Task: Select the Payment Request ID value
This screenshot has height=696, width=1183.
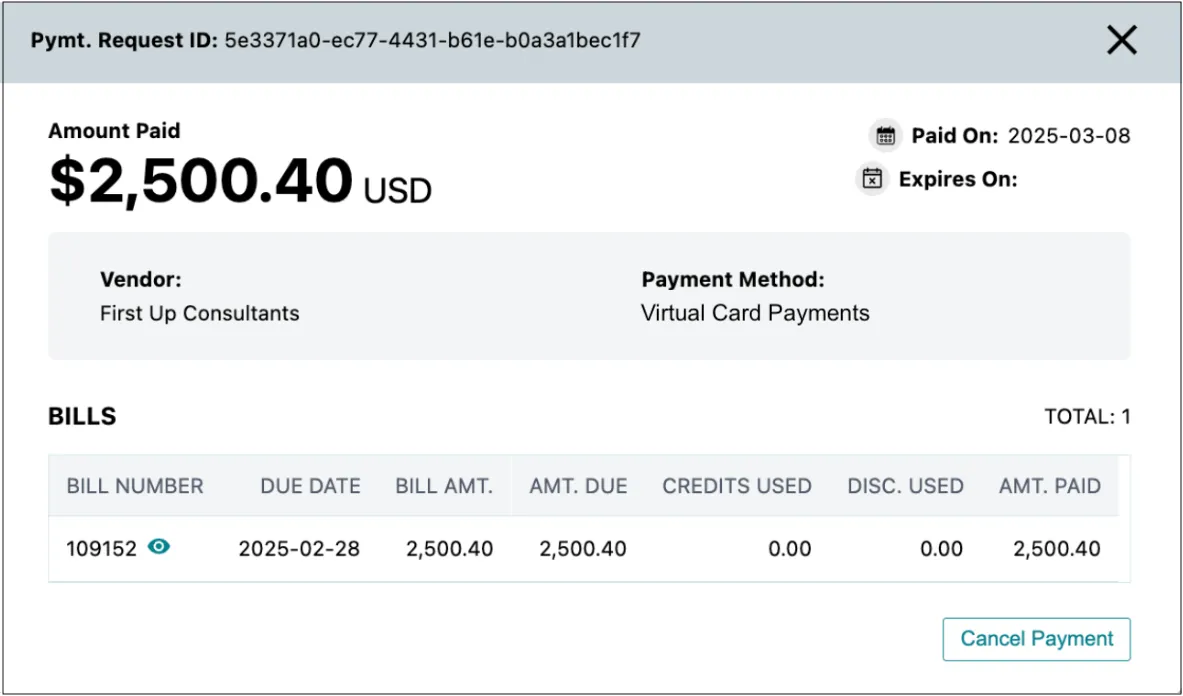Action: tap(432, 40)
